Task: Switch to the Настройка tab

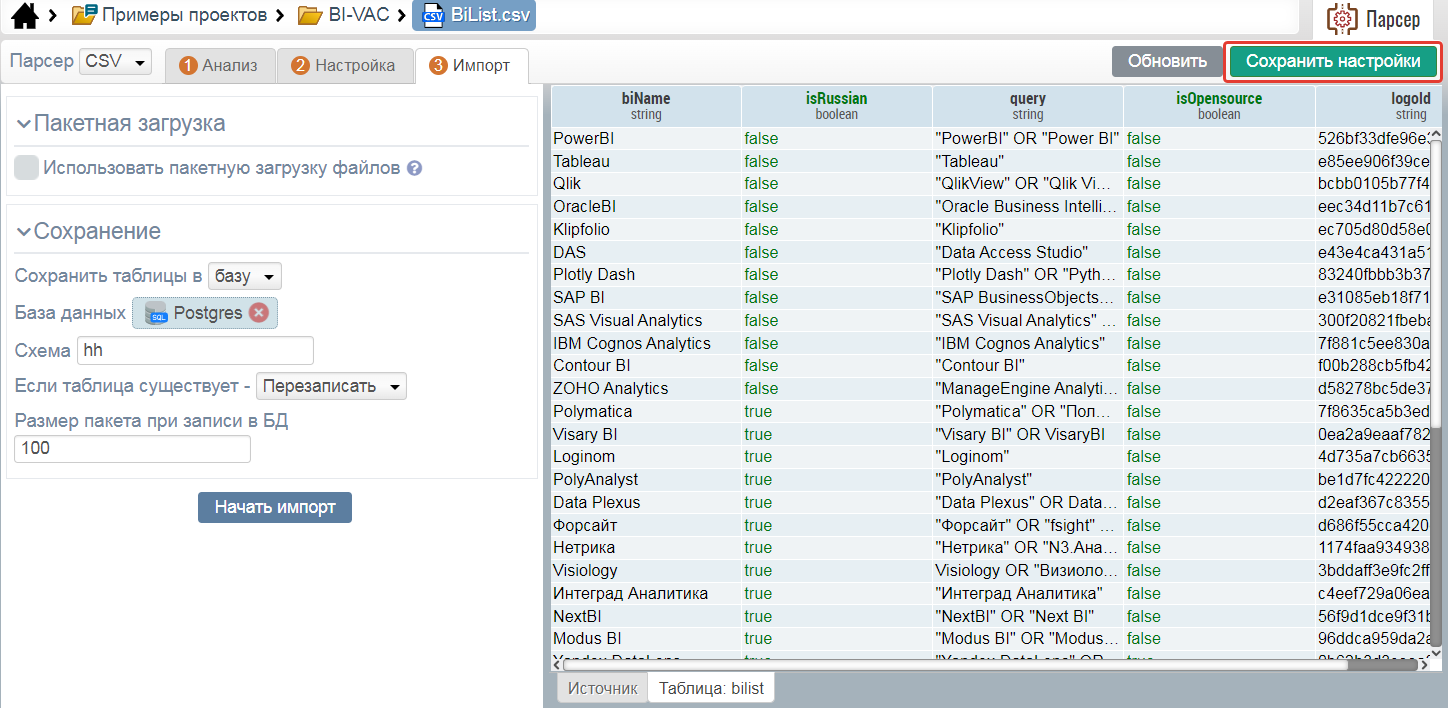Action: coord(343,65)
